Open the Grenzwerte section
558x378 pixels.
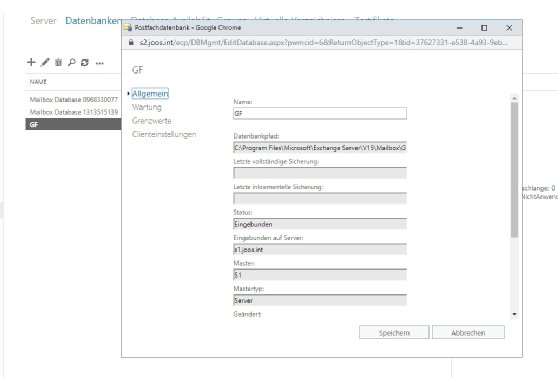[152, 121]
